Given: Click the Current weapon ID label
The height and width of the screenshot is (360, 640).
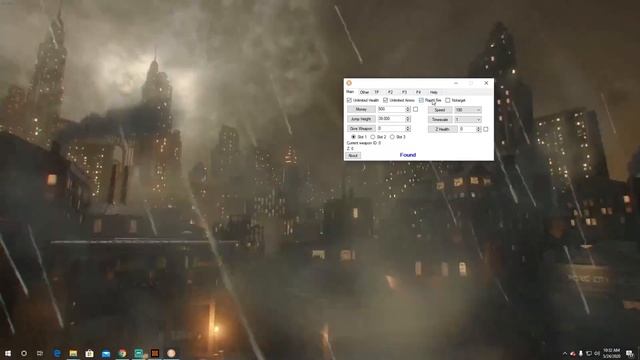Looking at the screenshot, I should pyautogui.click(x=364, y=143).
